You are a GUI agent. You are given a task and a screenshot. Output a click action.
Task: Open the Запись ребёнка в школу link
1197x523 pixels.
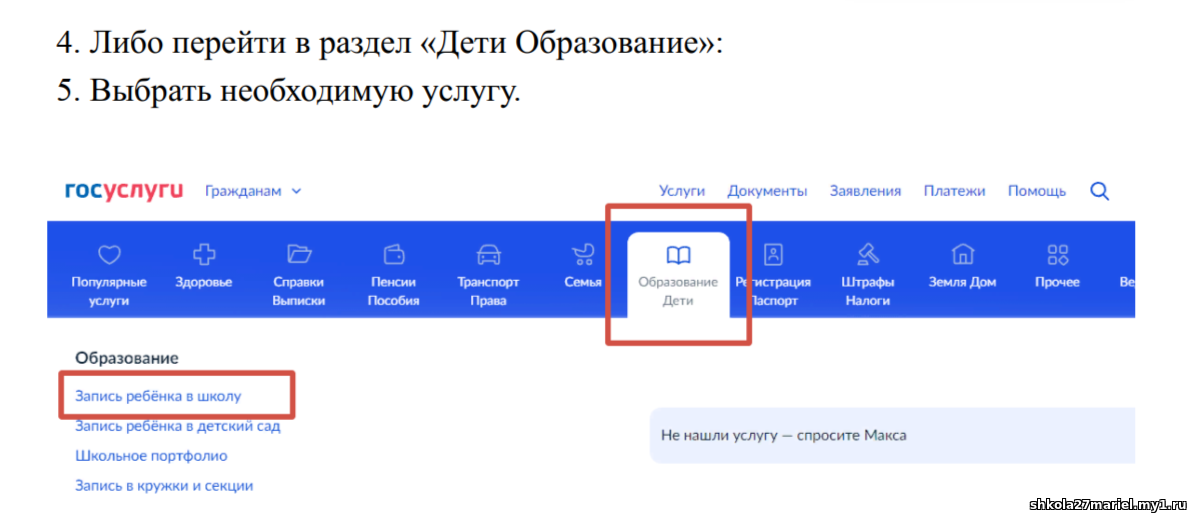(x=158, y=396)
